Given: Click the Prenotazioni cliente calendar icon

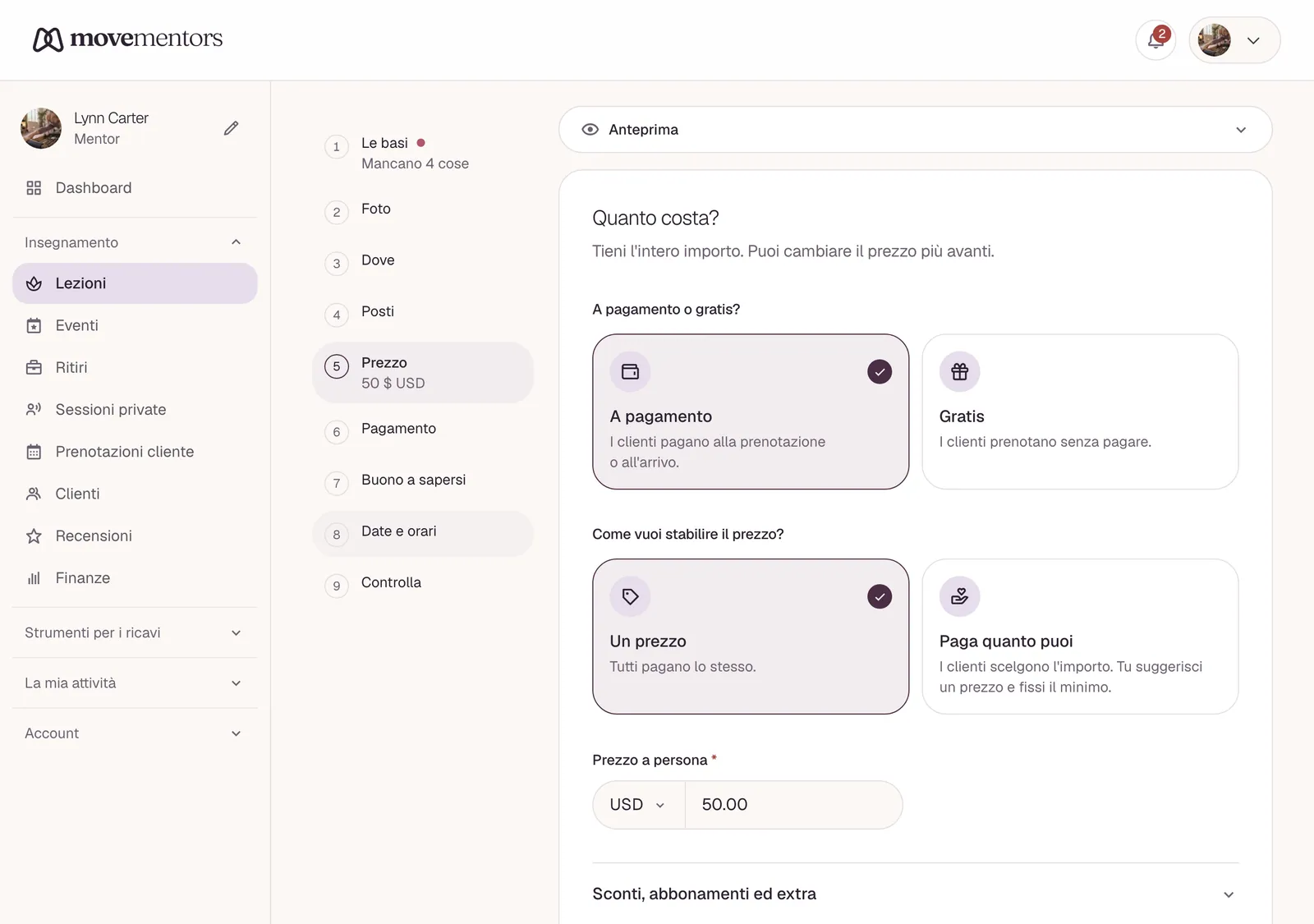Looking at the screenshot, I should (34, 452).
